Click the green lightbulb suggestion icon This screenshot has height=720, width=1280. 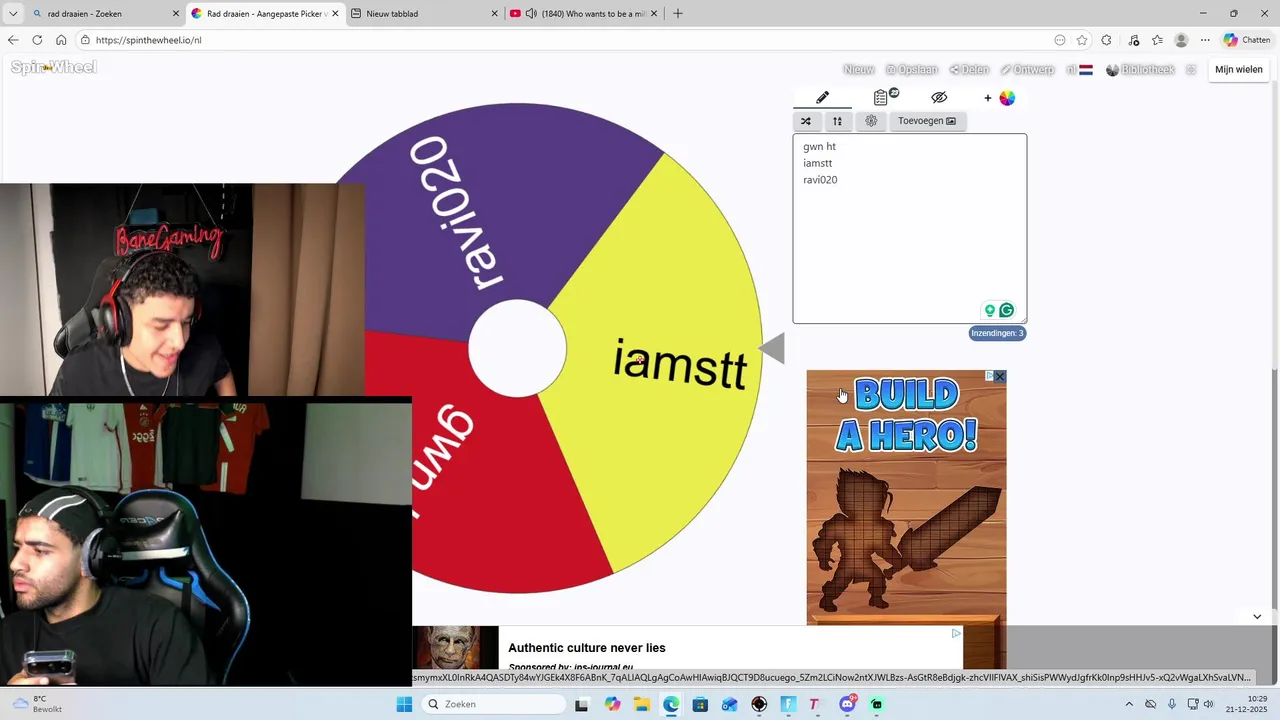click(x=990, y=310)
